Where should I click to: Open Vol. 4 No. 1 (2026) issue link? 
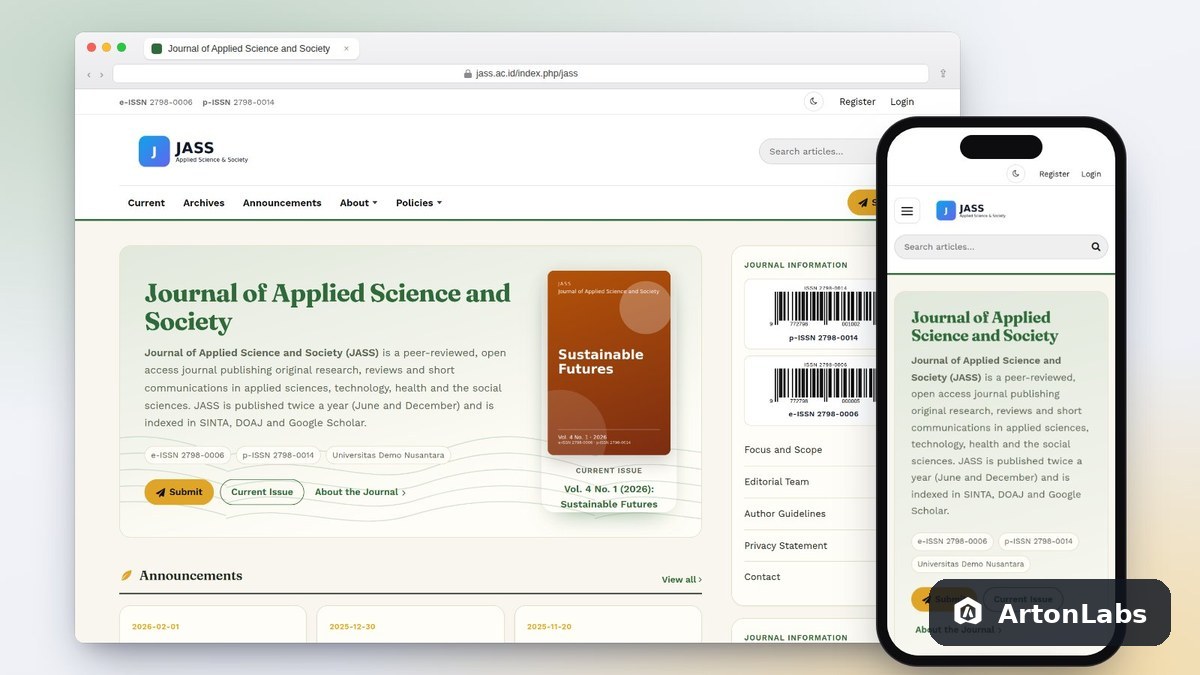pos(609,496)
